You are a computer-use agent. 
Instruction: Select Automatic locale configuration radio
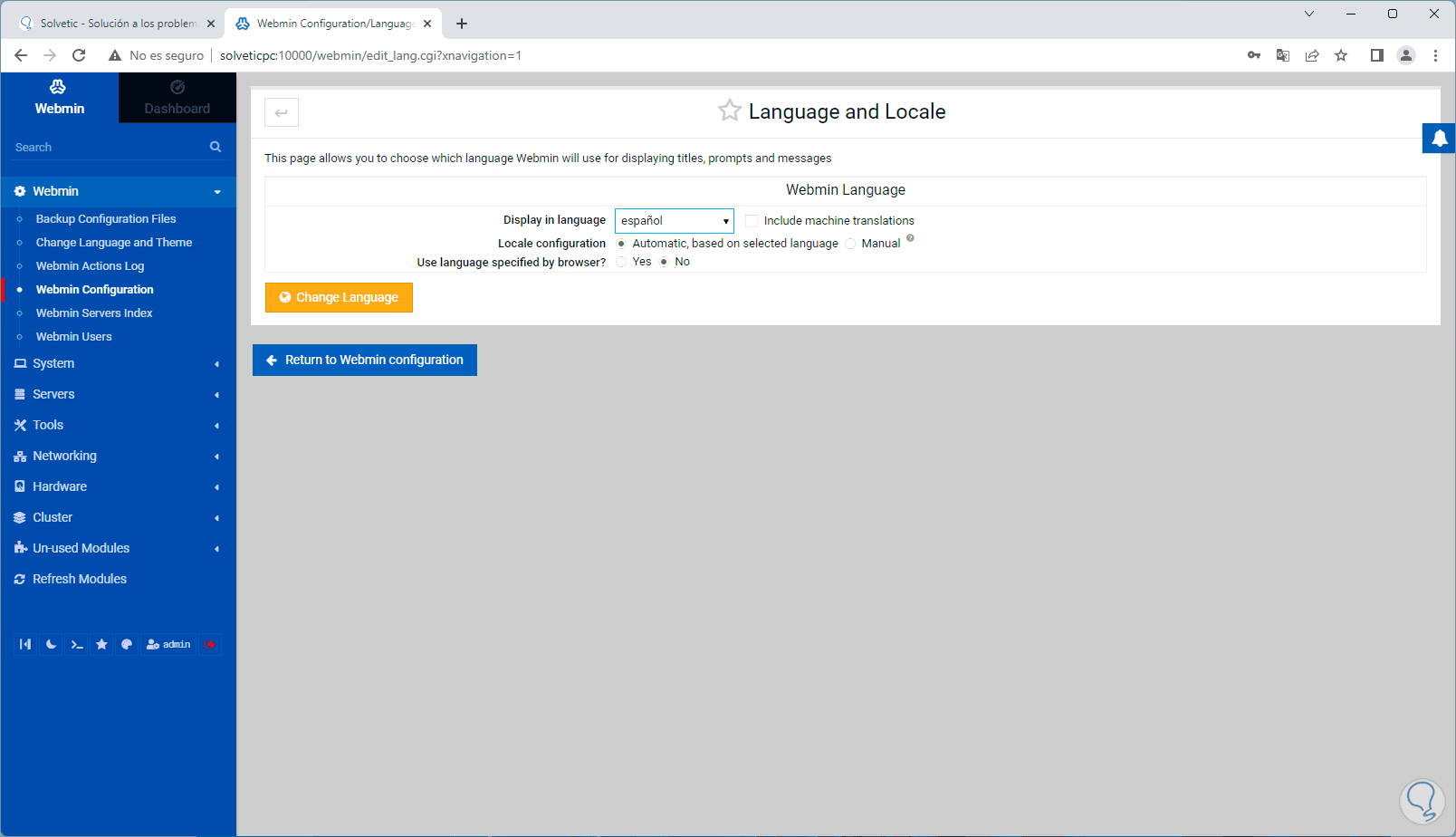pyautogui.click(x=621, y=244)
